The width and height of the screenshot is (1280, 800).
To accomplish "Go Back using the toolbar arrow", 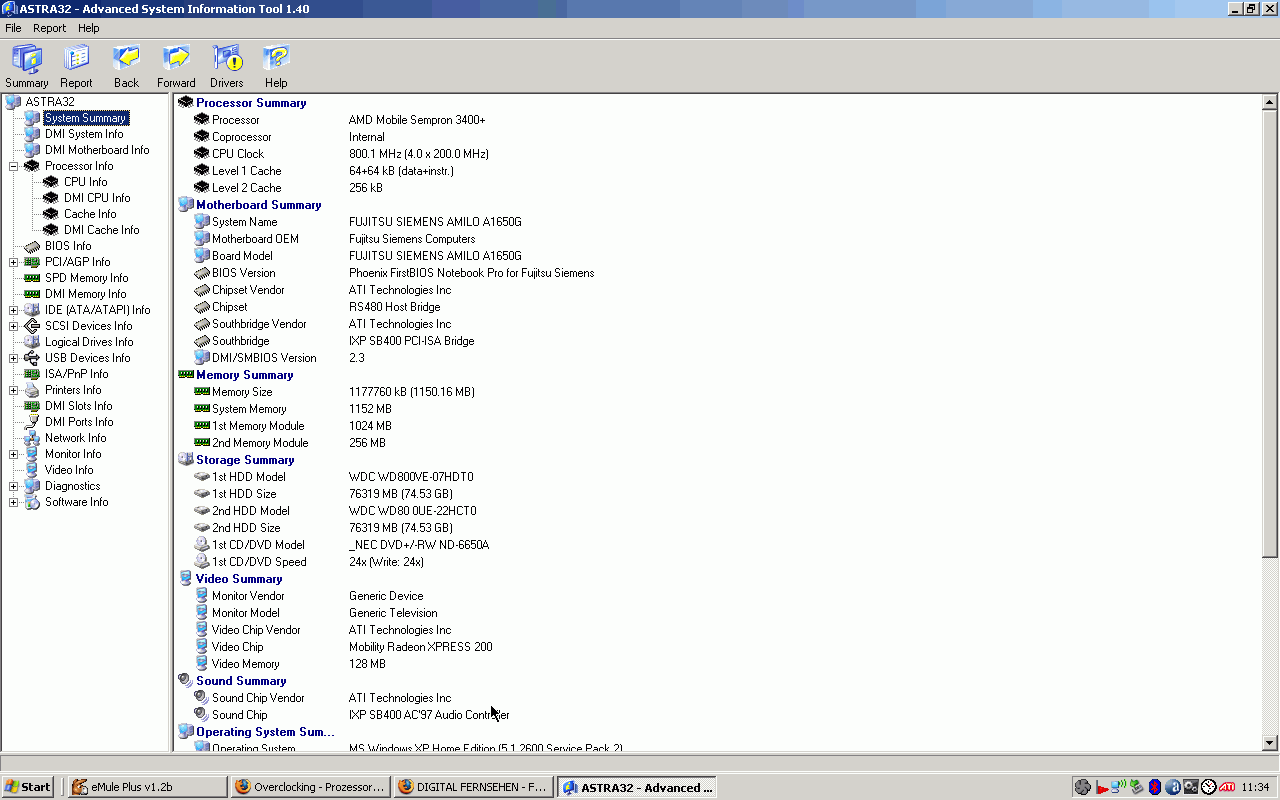I will (x=126, y=66).
